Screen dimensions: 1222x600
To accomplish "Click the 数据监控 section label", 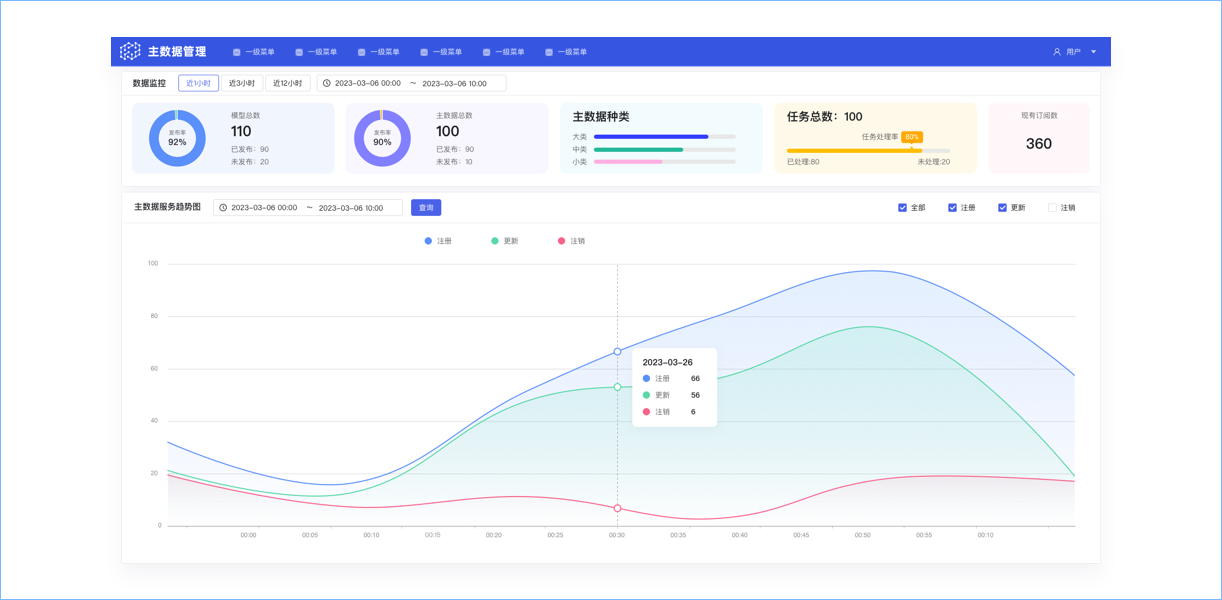I will coord(149,84).
